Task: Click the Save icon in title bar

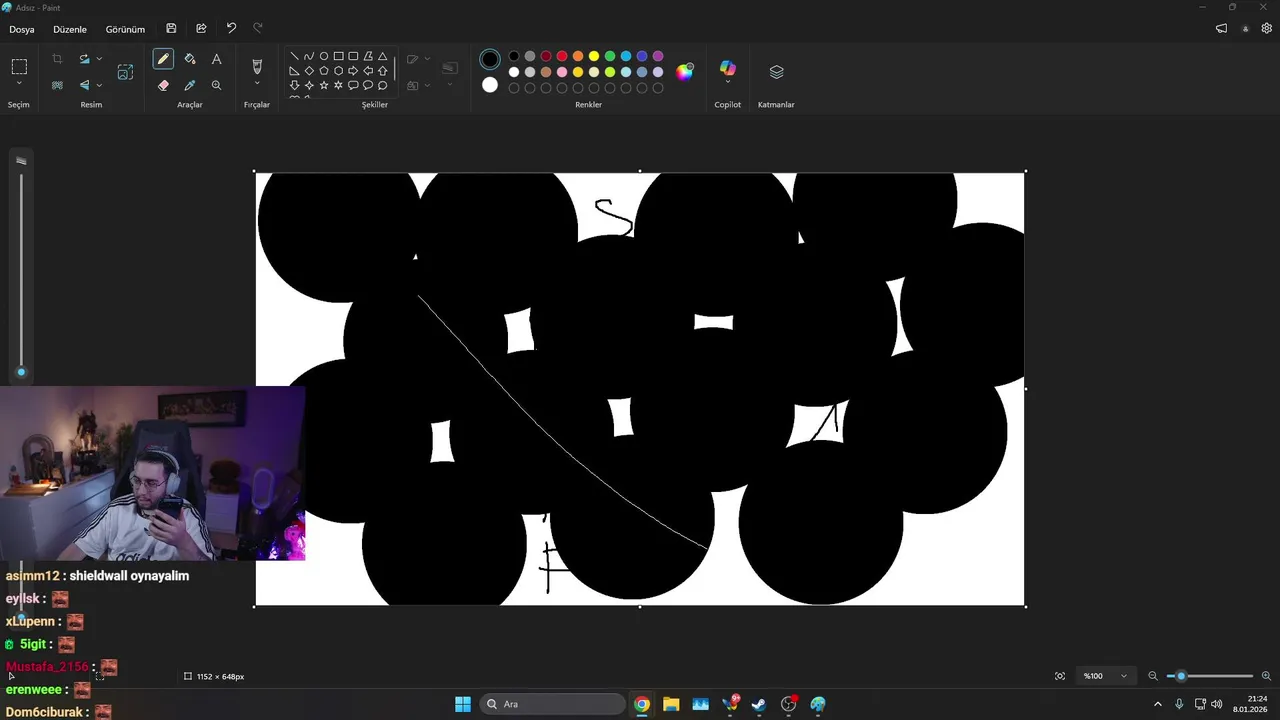Action: 171,29
